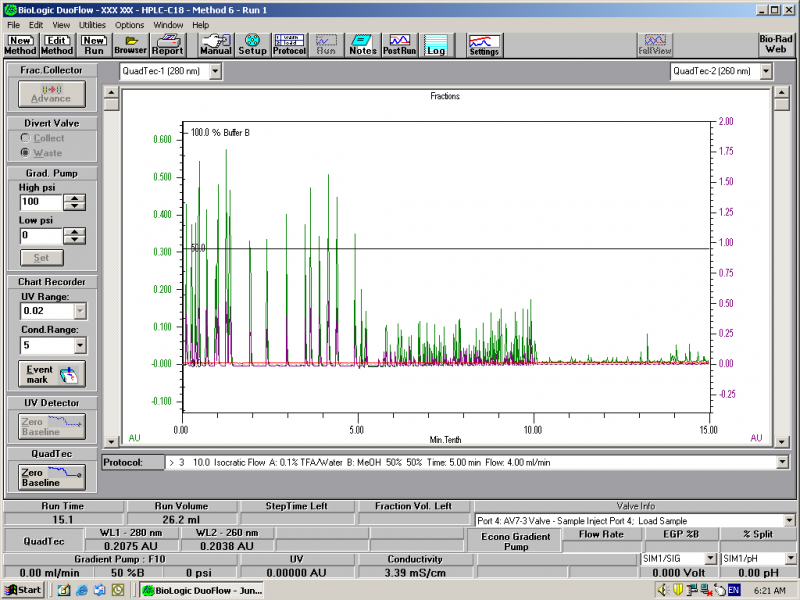The image size is (800, 600).
Task: Click the New Method toolbar icon
Action: pyautogui.click(x=20, y=45)
